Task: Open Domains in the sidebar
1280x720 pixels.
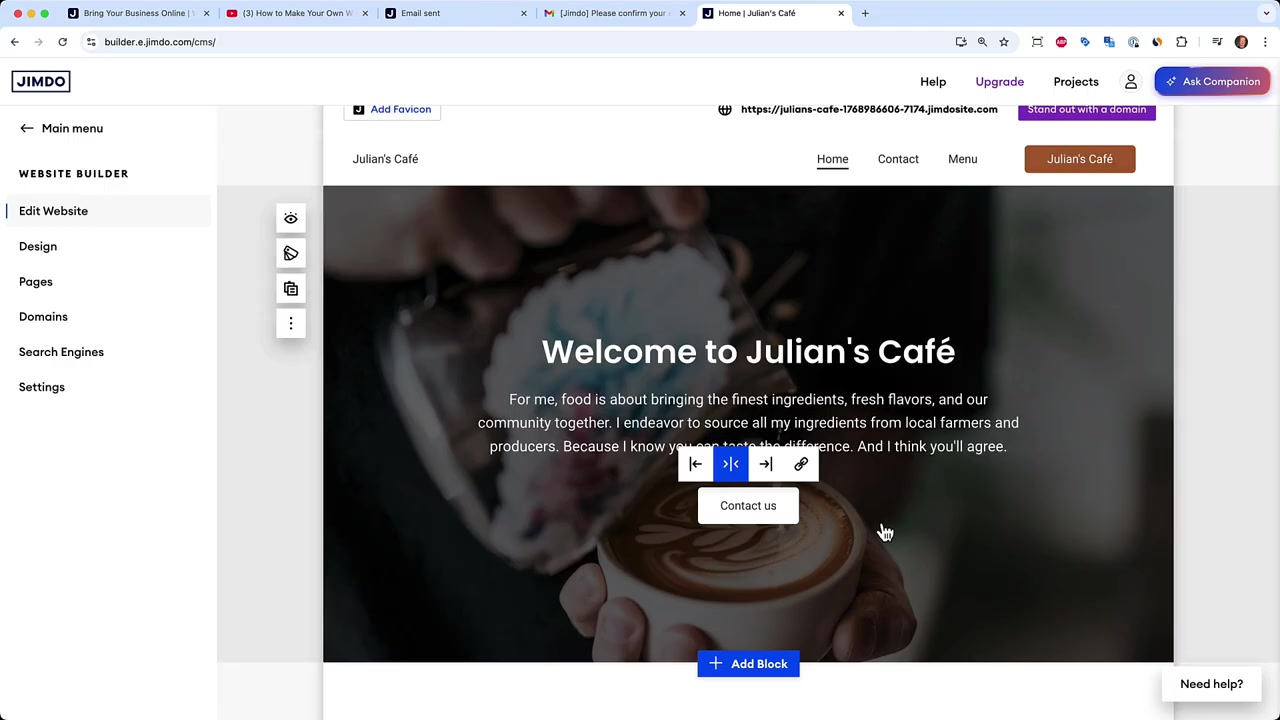Action: 43,317
